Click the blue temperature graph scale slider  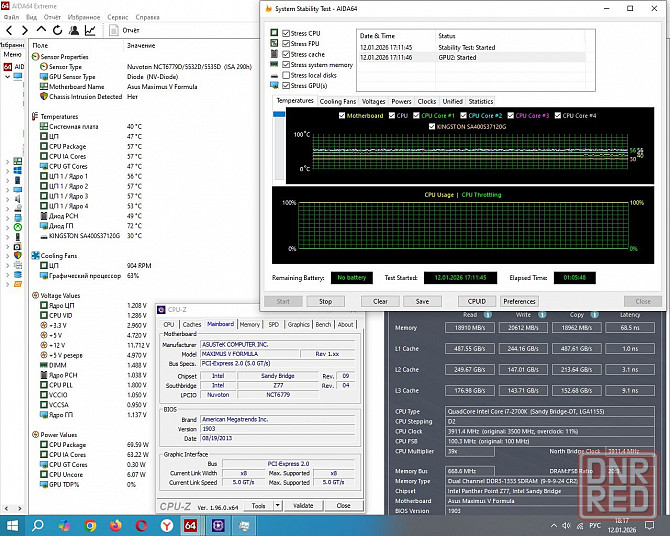280,112
